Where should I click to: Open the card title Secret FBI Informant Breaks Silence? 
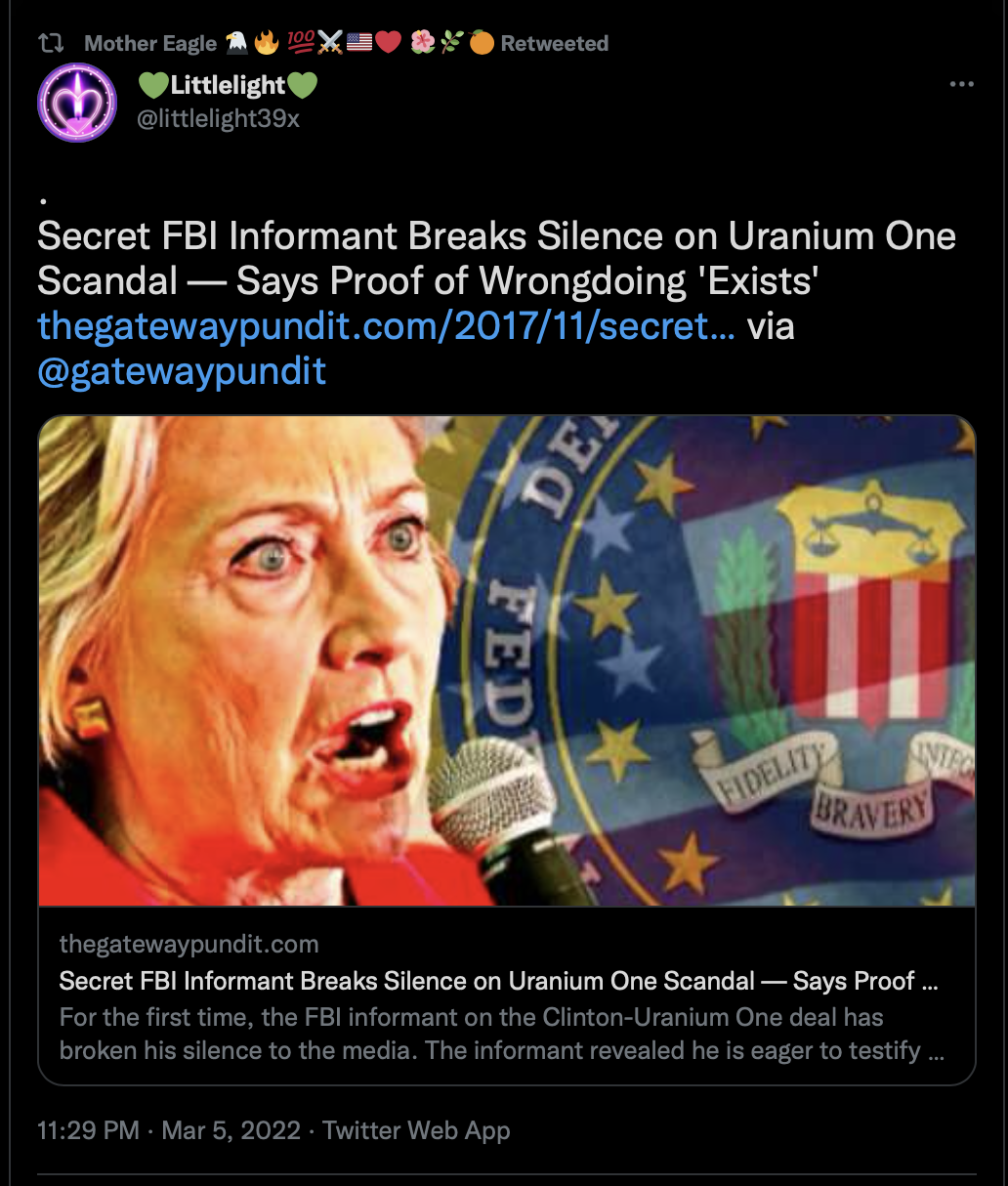pos(498,981)
